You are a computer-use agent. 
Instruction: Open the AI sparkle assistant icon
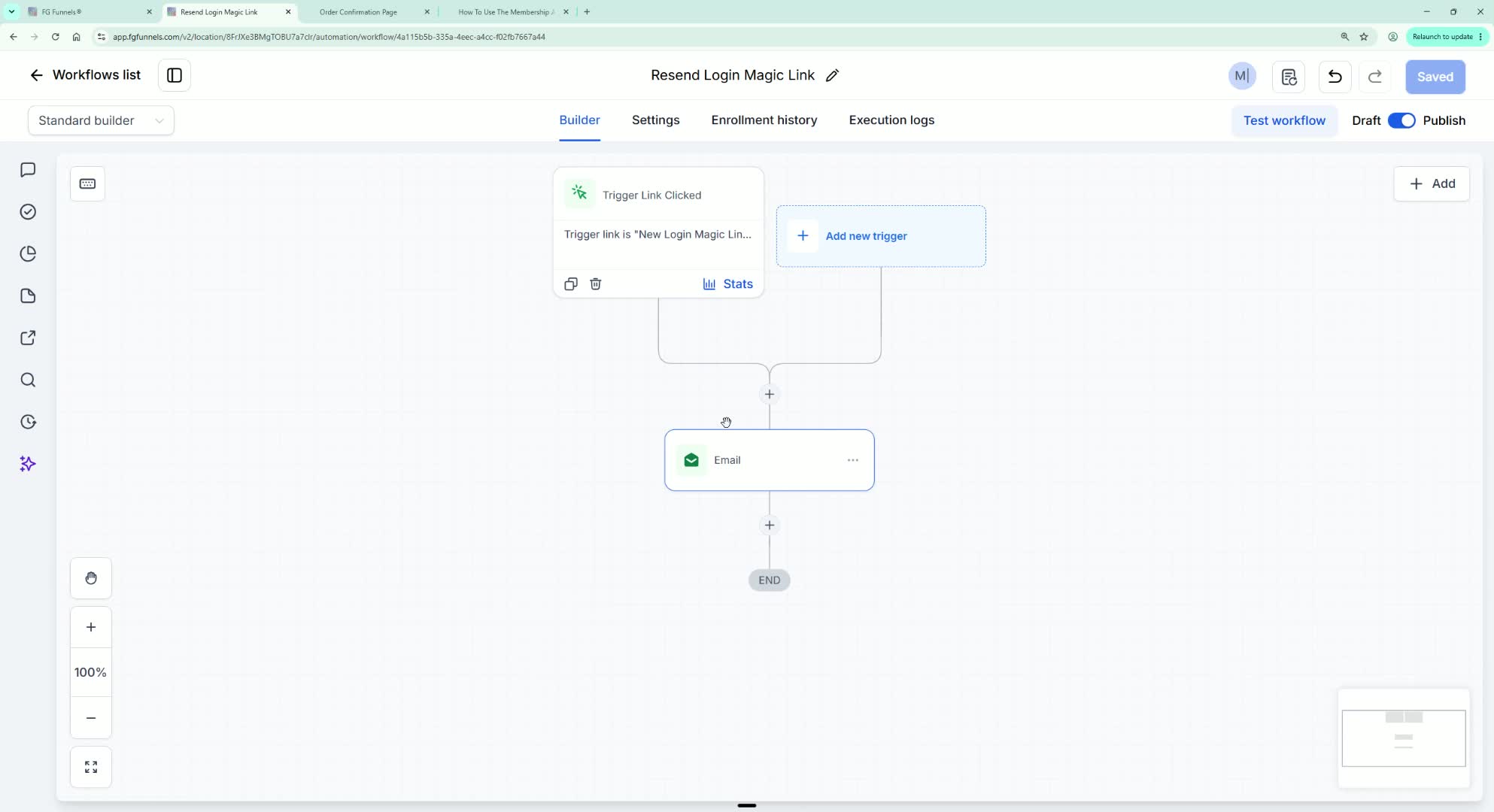coord(28,464)
